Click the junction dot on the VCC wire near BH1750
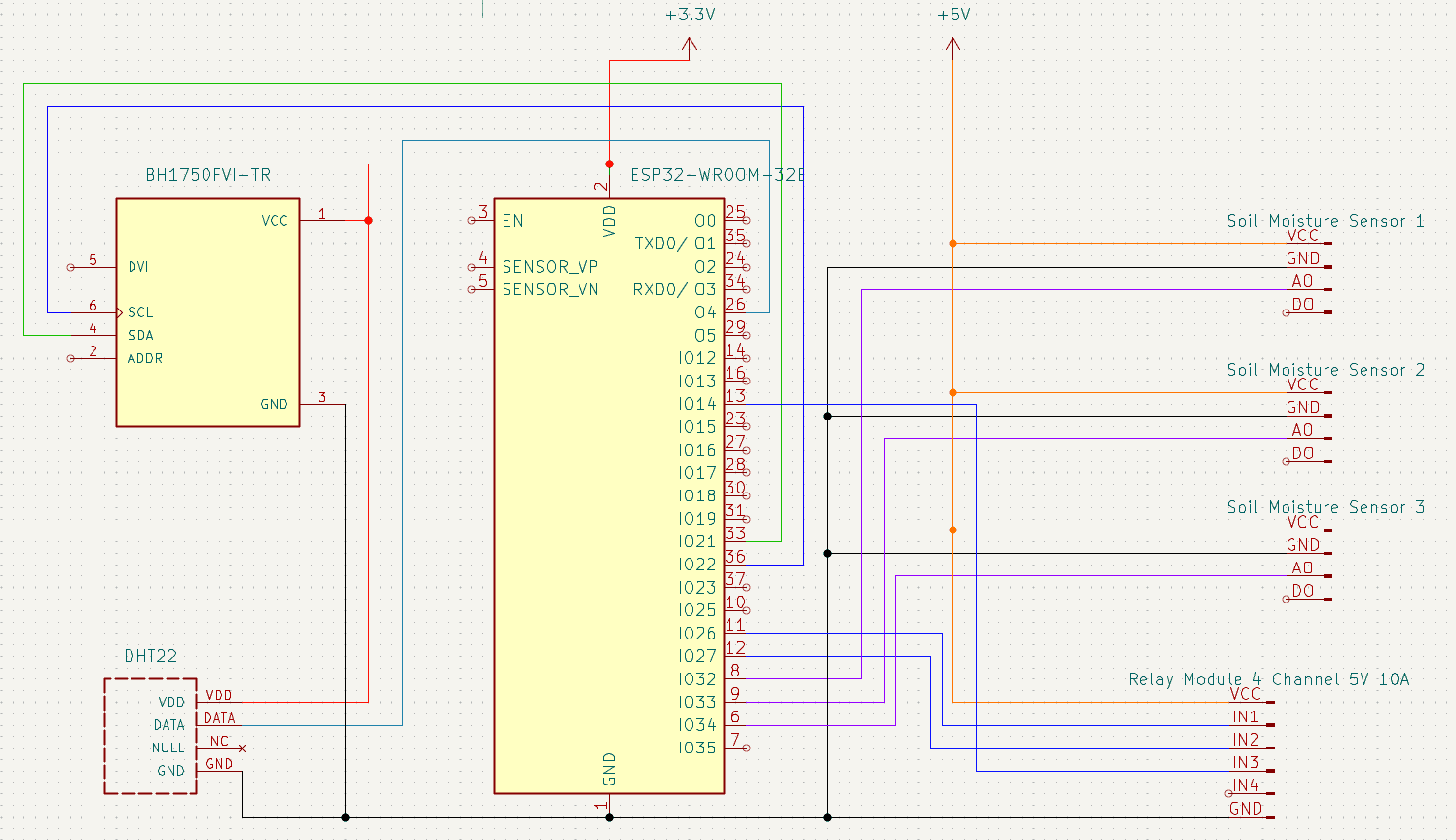This screenshot has width=1456, height=840. 368,220
